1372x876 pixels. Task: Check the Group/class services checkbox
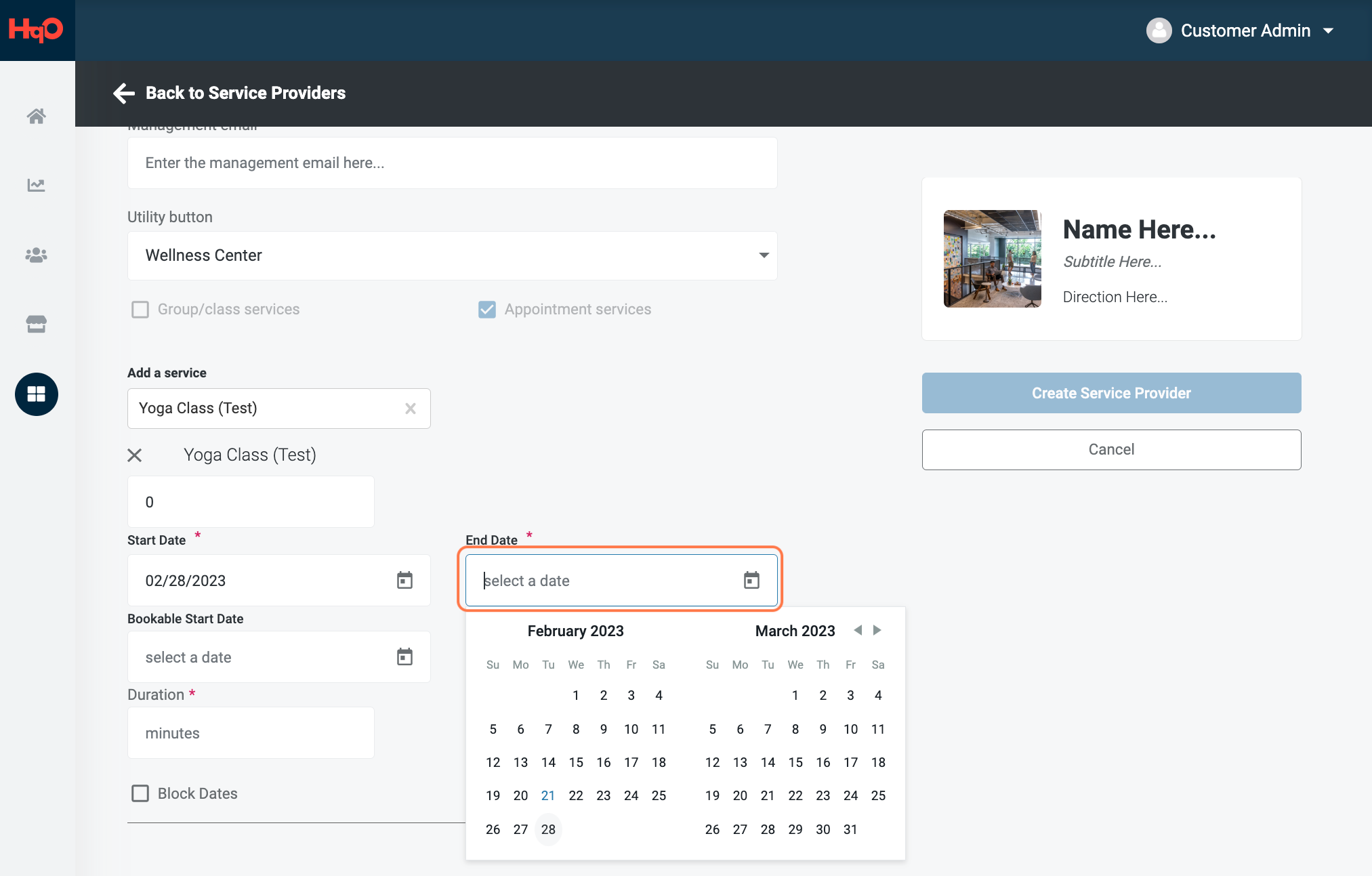click(140, 310)
